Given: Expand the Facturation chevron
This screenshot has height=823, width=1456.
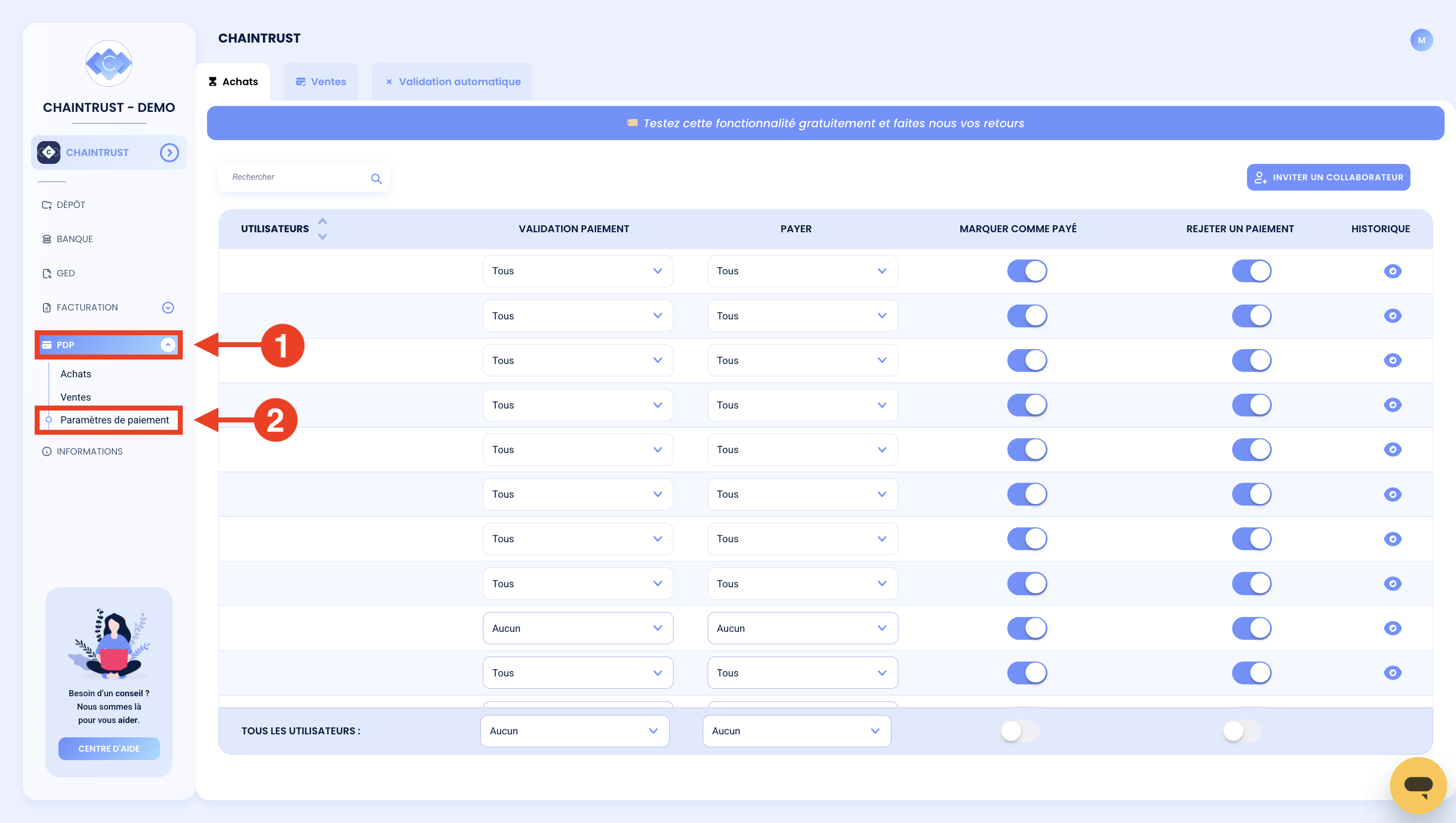Looking at the screenshot, I should click(168, 308).
